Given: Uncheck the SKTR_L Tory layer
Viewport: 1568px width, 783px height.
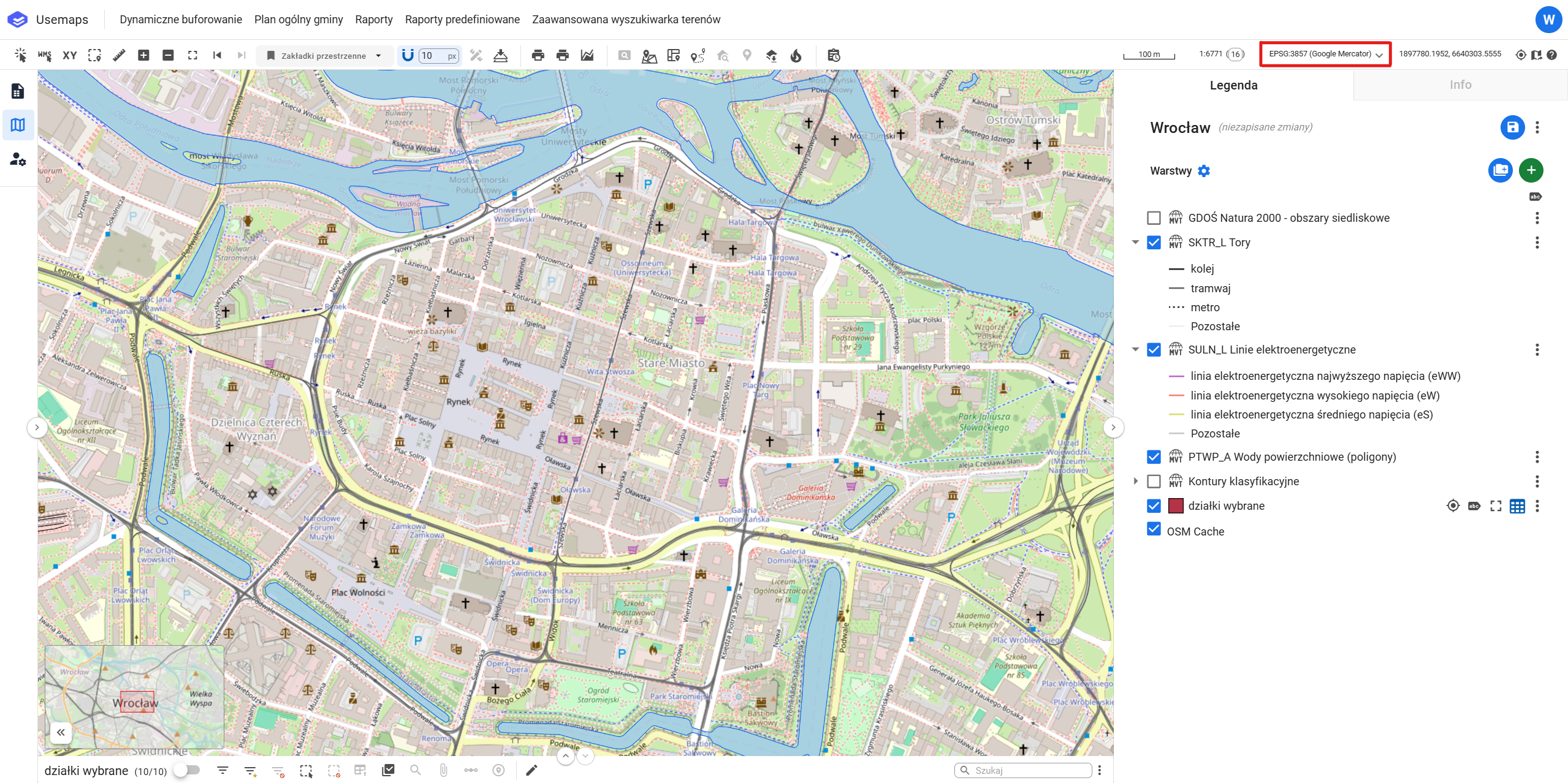Looking at the screenshot, I should pos(1154,243).
